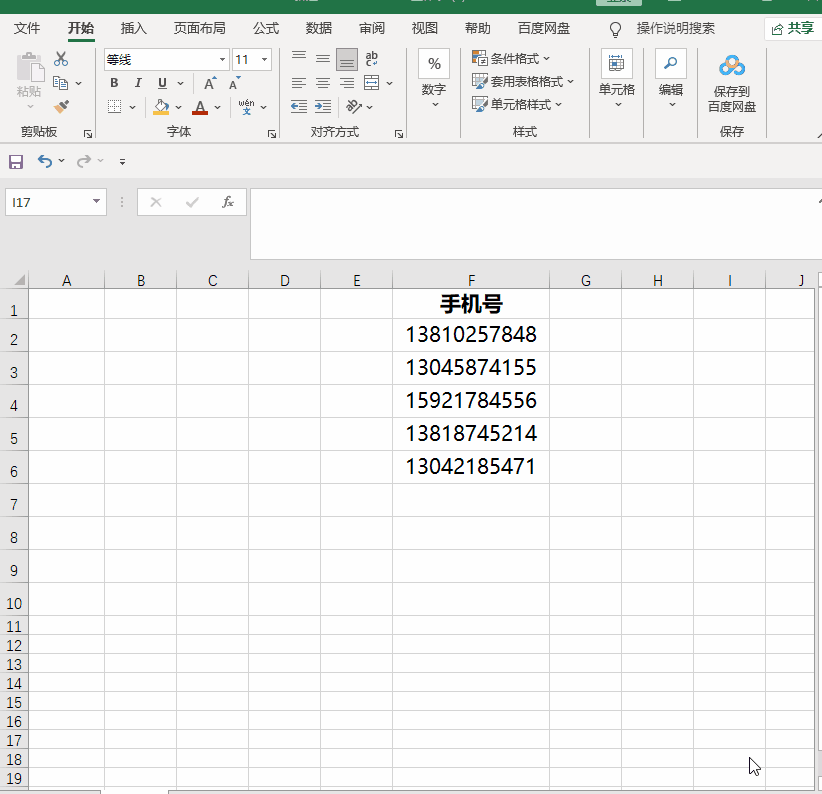
Task: Expand the Name Box dropdown arrow
Action: [96, 201]
